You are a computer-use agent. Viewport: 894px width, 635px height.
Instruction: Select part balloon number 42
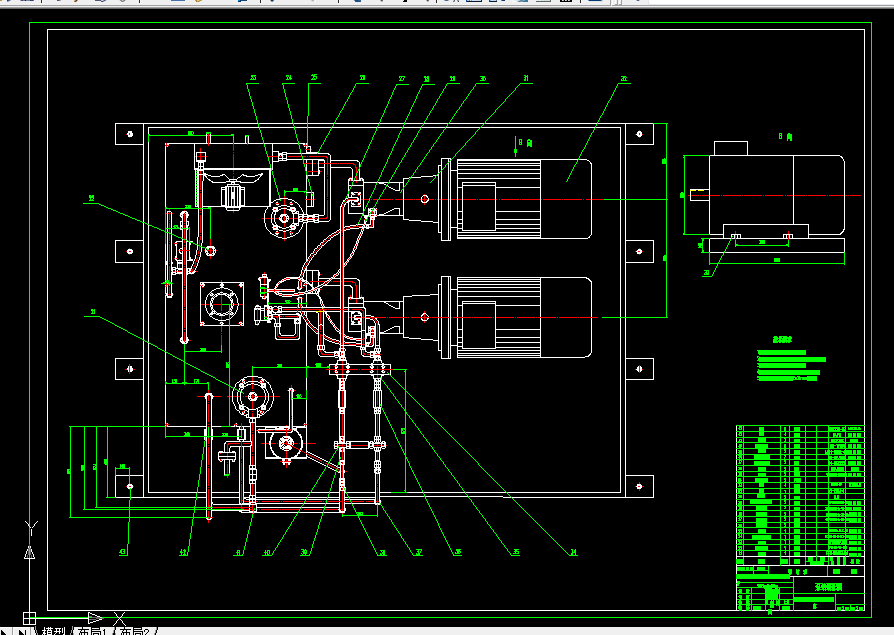(x=184, y=552)
